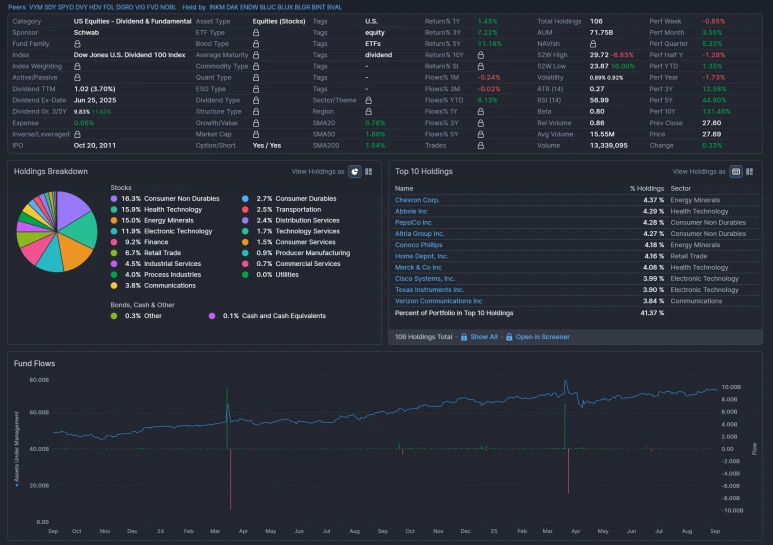773x545 pixels.
Task: Click Consumer Non Durables purple legend swatch
Action: coord(114,199)
